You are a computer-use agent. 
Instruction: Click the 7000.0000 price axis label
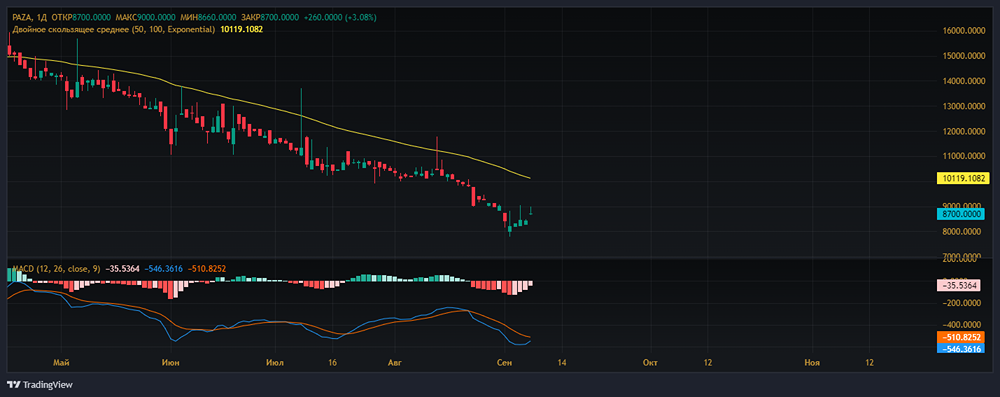961,256
